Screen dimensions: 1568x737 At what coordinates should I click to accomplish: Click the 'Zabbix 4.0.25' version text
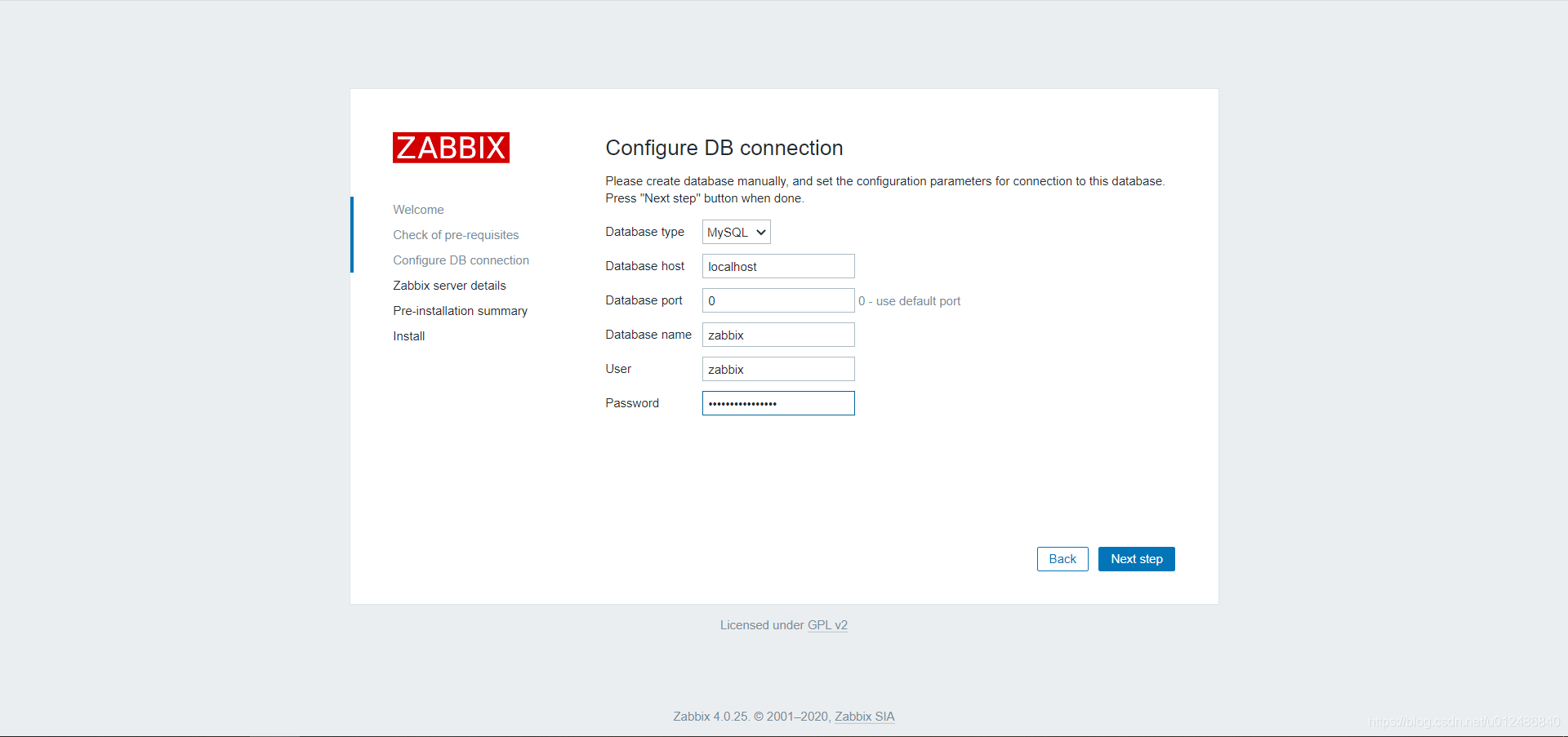(710, 717)
